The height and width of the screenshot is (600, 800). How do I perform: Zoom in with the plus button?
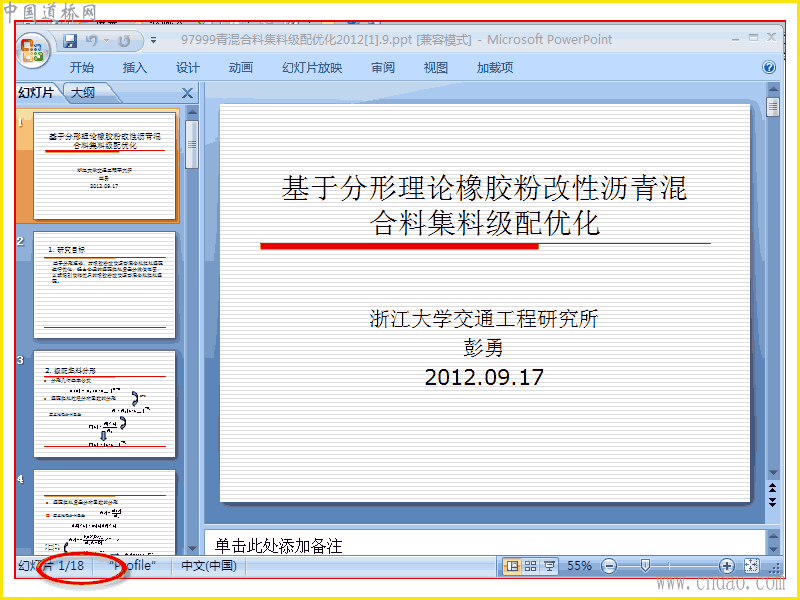(x=726, y=566)
